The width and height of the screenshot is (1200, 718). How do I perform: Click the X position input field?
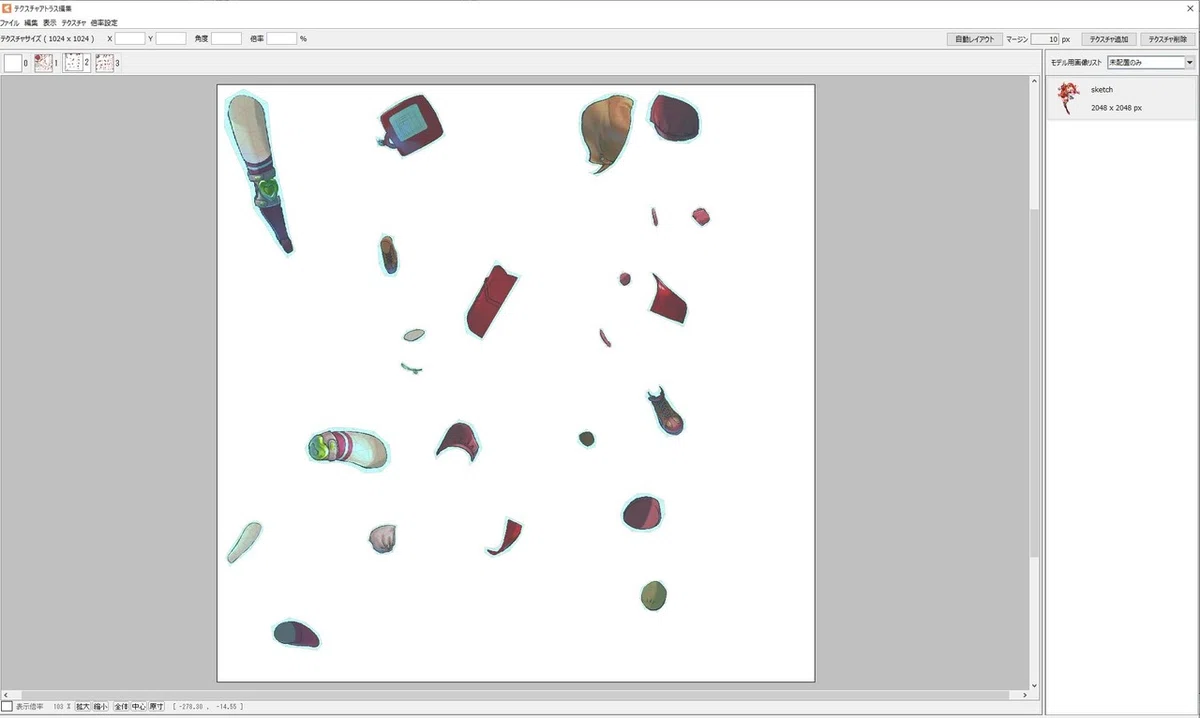(130, 39)
